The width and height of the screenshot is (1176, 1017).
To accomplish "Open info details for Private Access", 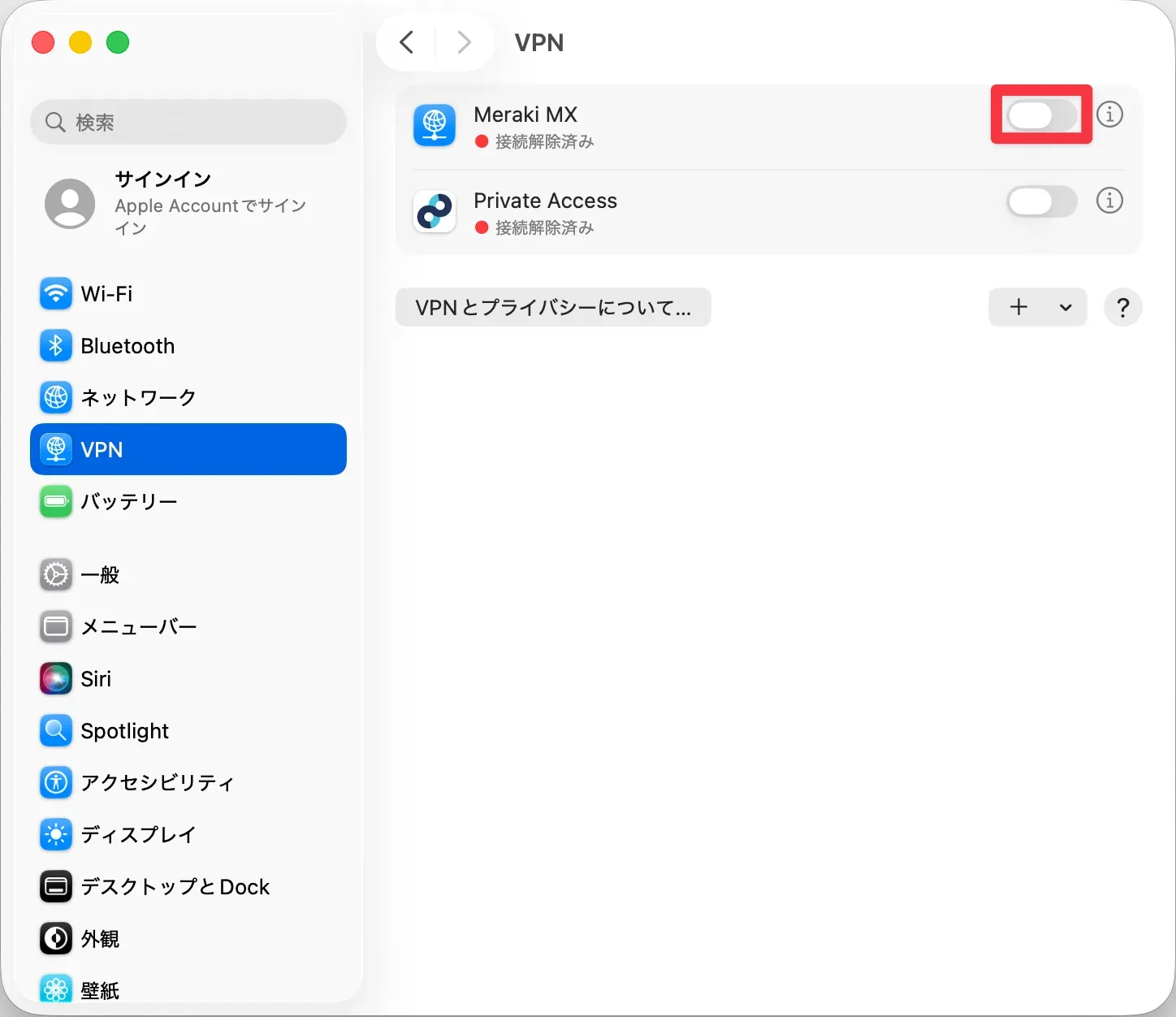I will click(1109, 201).
